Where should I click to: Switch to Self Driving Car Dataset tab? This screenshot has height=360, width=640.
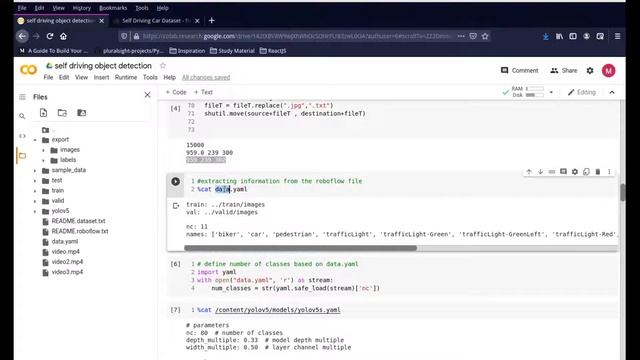tap(156, 20)
